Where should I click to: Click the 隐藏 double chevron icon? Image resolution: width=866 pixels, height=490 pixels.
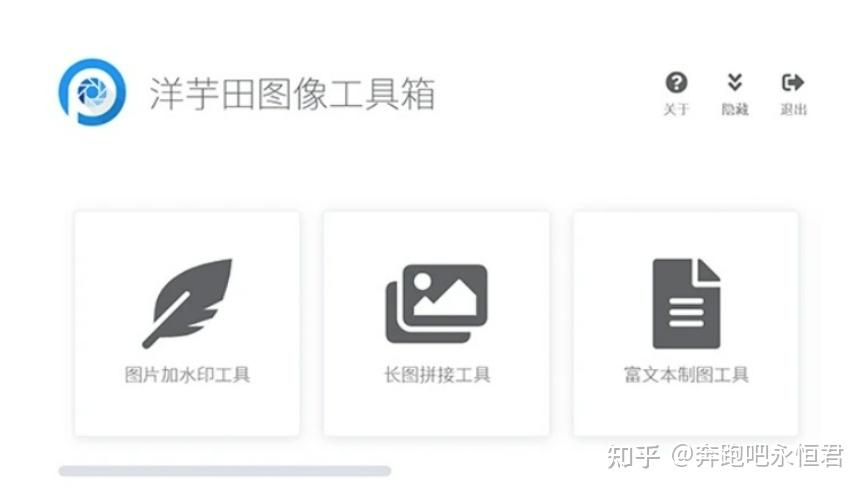coord(735,82)
